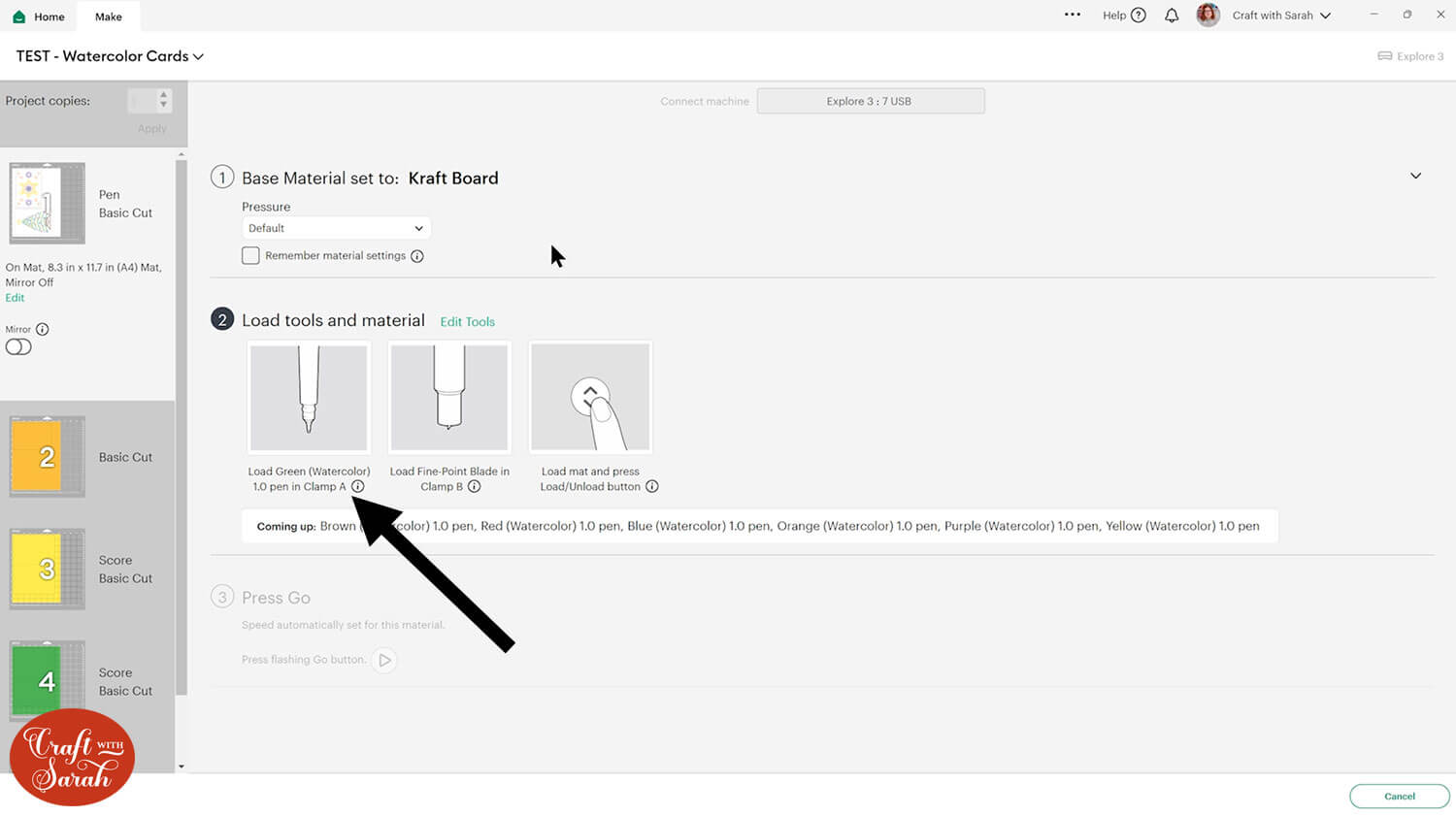Click the Fine-Point Blade illustration
The height and width of the screenshot is (816, 1456).
coord(448,397)
